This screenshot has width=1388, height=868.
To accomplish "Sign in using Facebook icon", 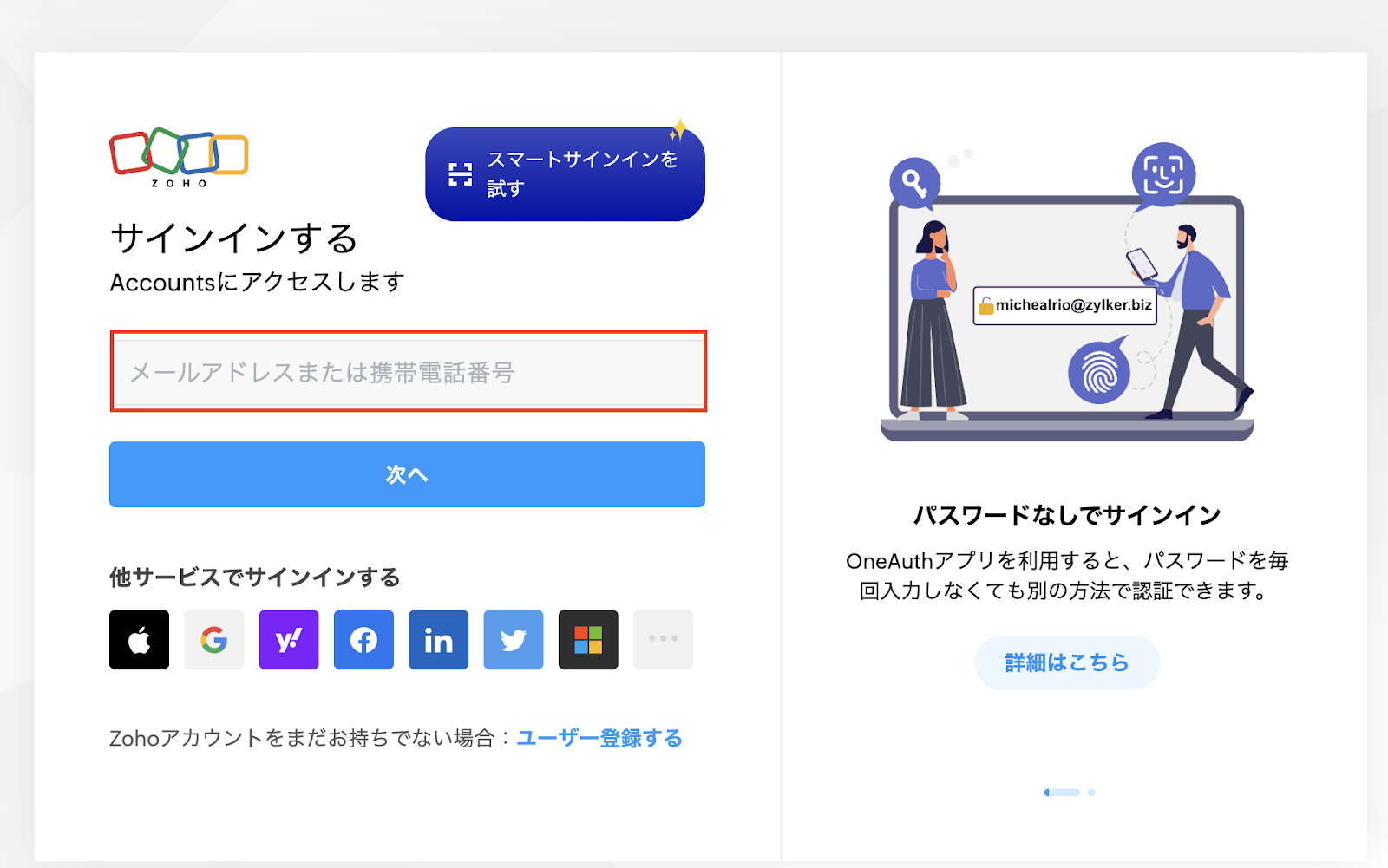I will click(x=363, y=640).
